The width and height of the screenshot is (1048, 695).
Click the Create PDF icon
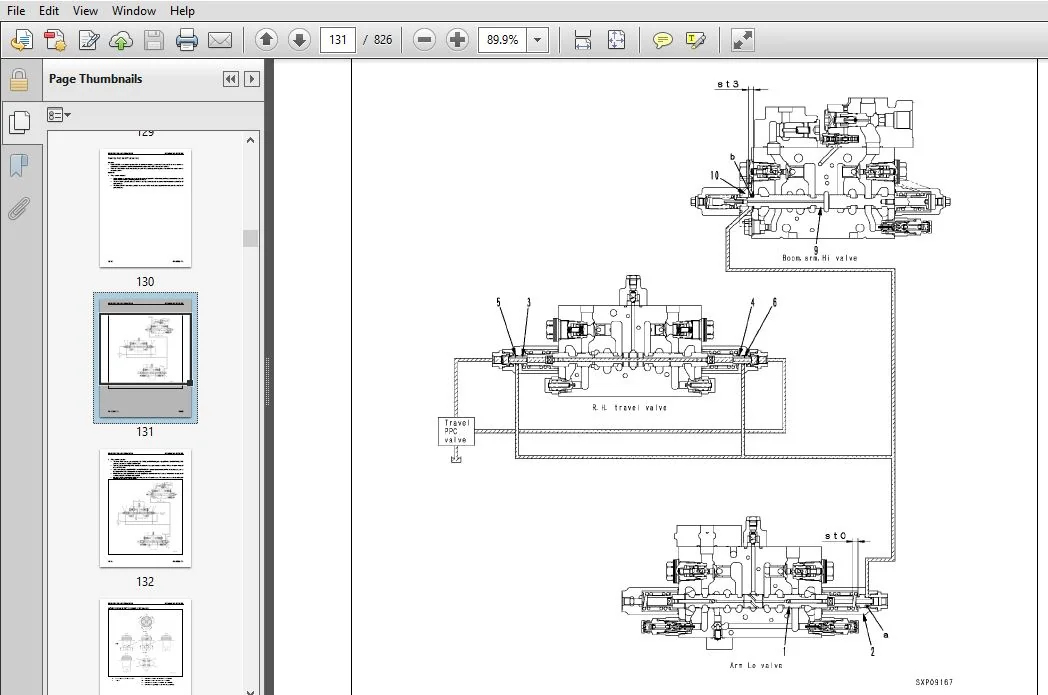pyautogui.click(x=55, y=40)
